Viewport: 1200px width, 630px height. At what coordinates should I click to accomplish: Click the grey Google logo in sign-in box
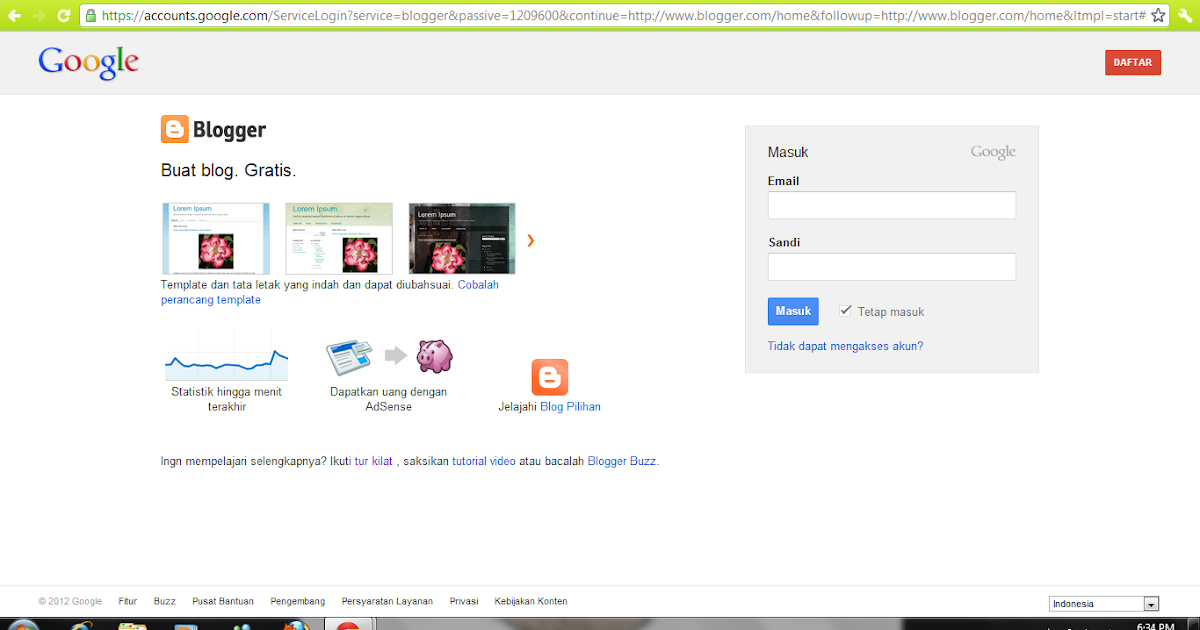point(993,152)
